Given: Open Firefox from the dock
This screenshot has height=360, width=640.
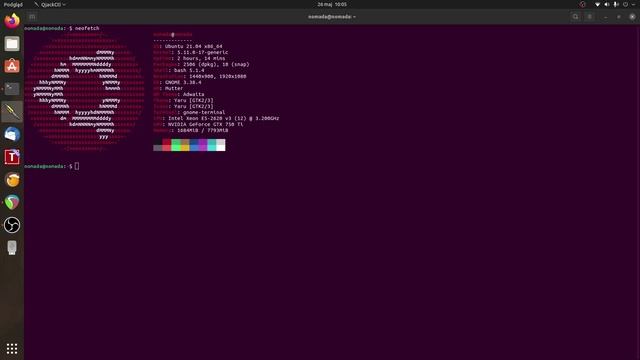Looking at the screenshot, I should click(12, 21).
